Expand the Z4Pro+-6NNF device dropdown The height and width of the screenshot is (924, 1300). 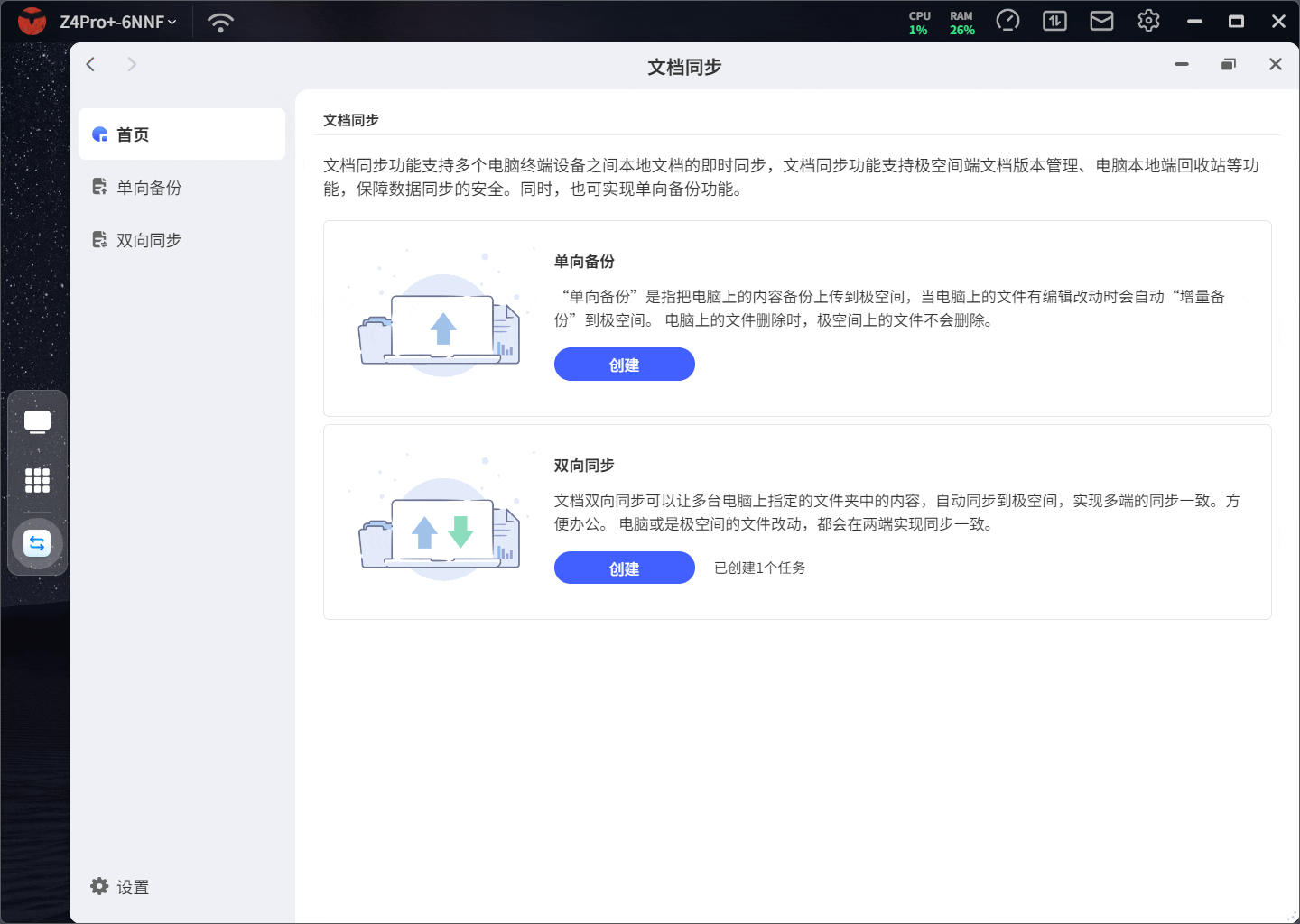click(x=118, y=22)
